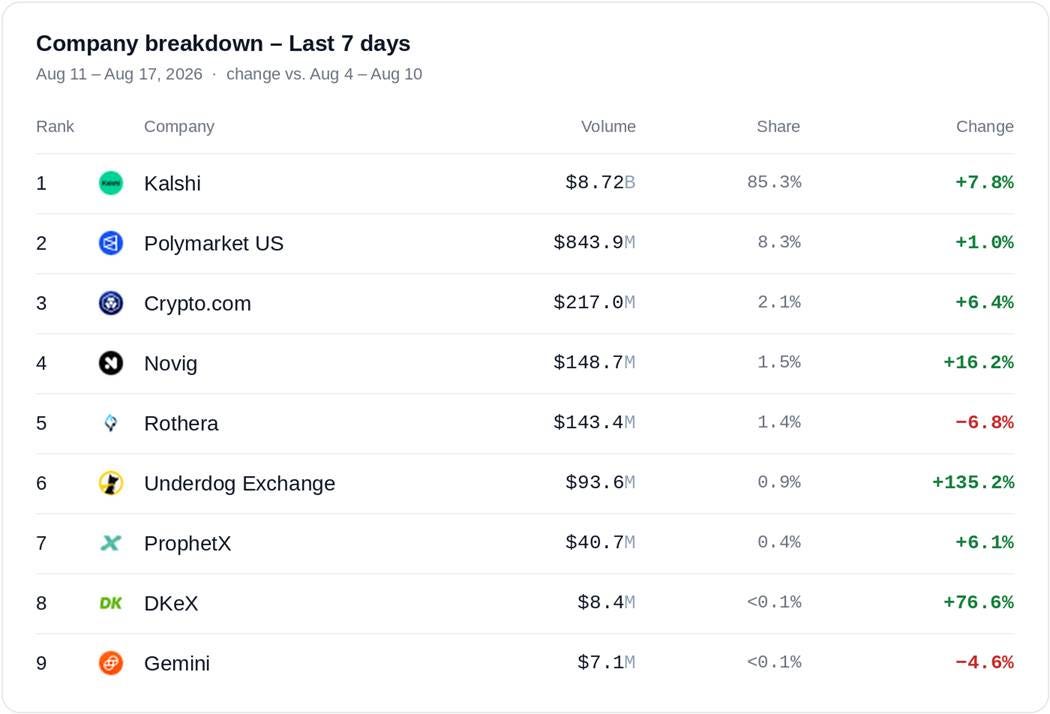
Task: Select Rothera's $143.4M volume value
Action: click(x=594, y=423)
